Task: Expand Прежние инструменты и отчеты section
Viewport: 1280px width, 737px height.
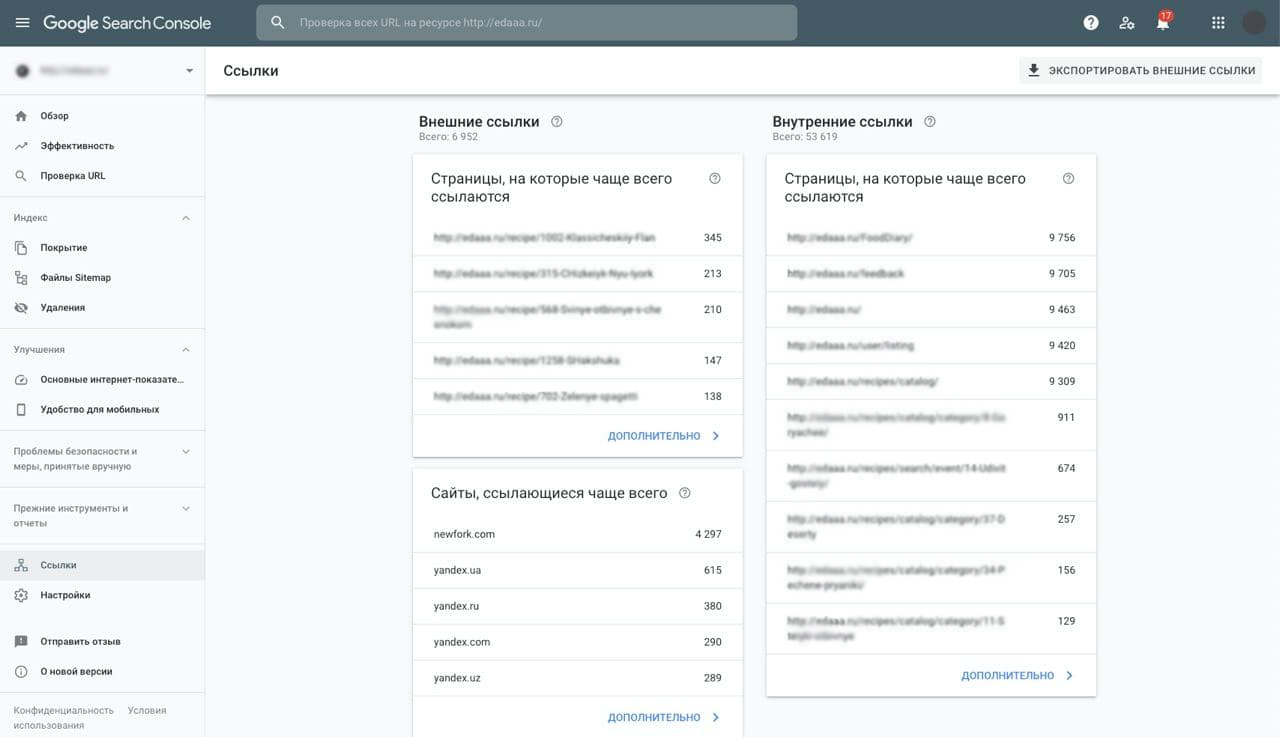Action: [185, 509]
